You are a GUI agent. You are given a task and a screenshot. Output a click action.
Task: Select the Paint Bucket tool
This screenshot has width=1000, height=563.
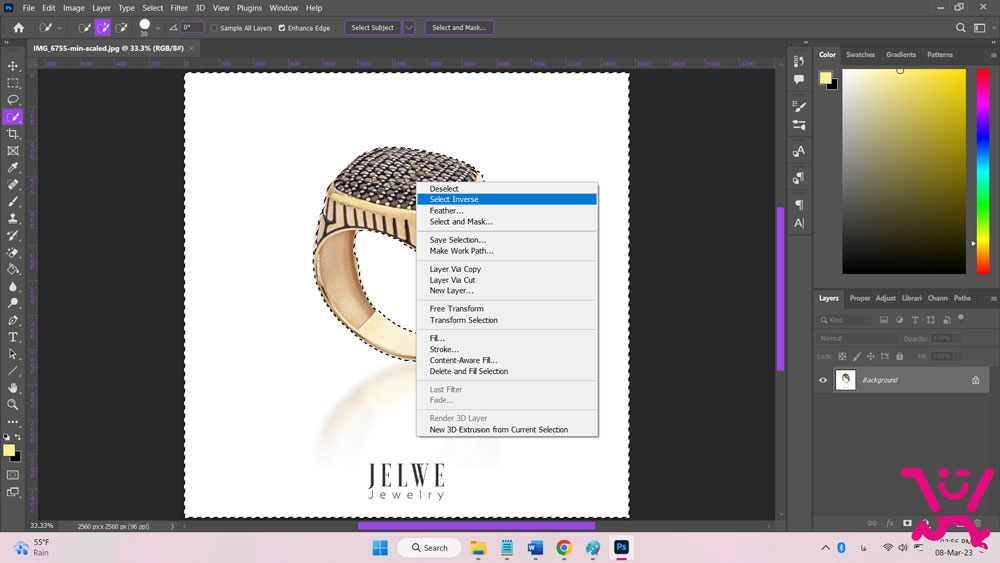(13, 269)
